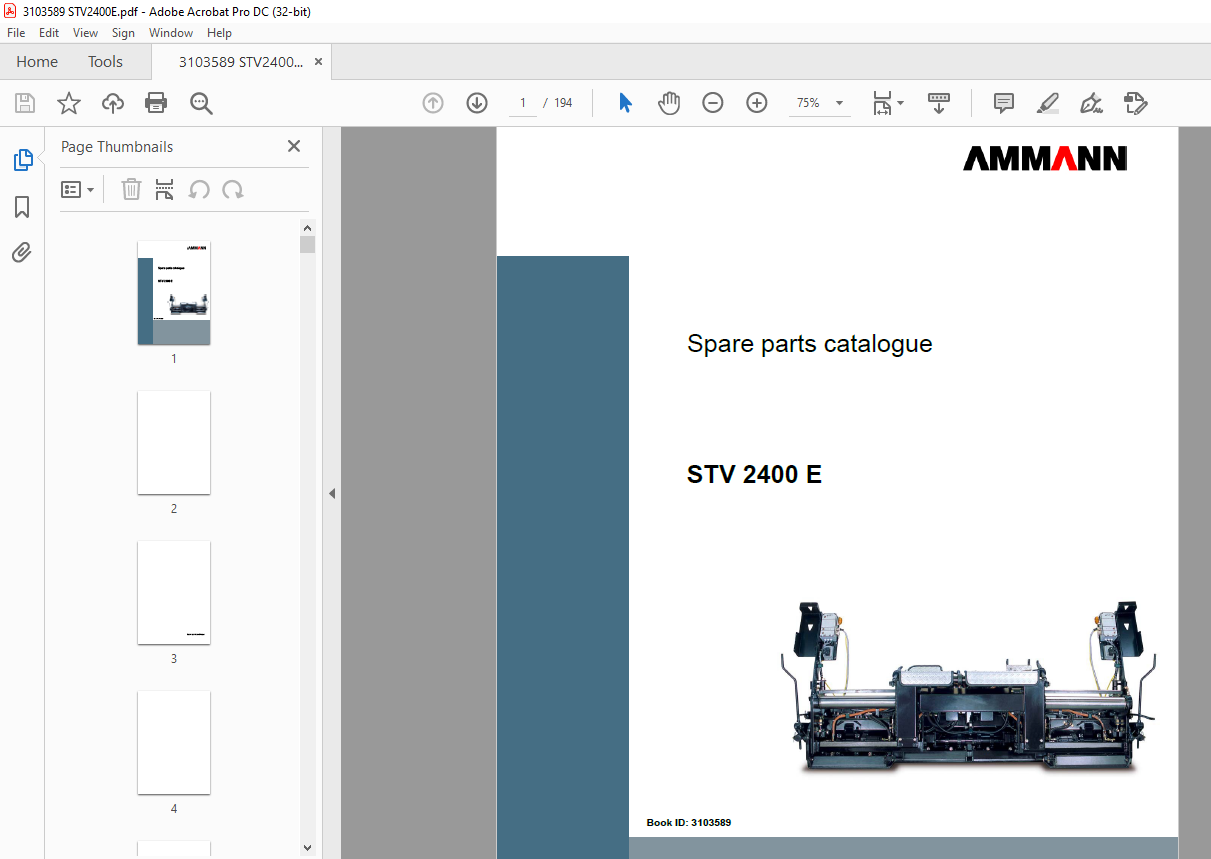Image resolution: width=1211 pixels, height=859 pixels.
Task: Open the Sign menu
Action: click(x=123, y=33)
